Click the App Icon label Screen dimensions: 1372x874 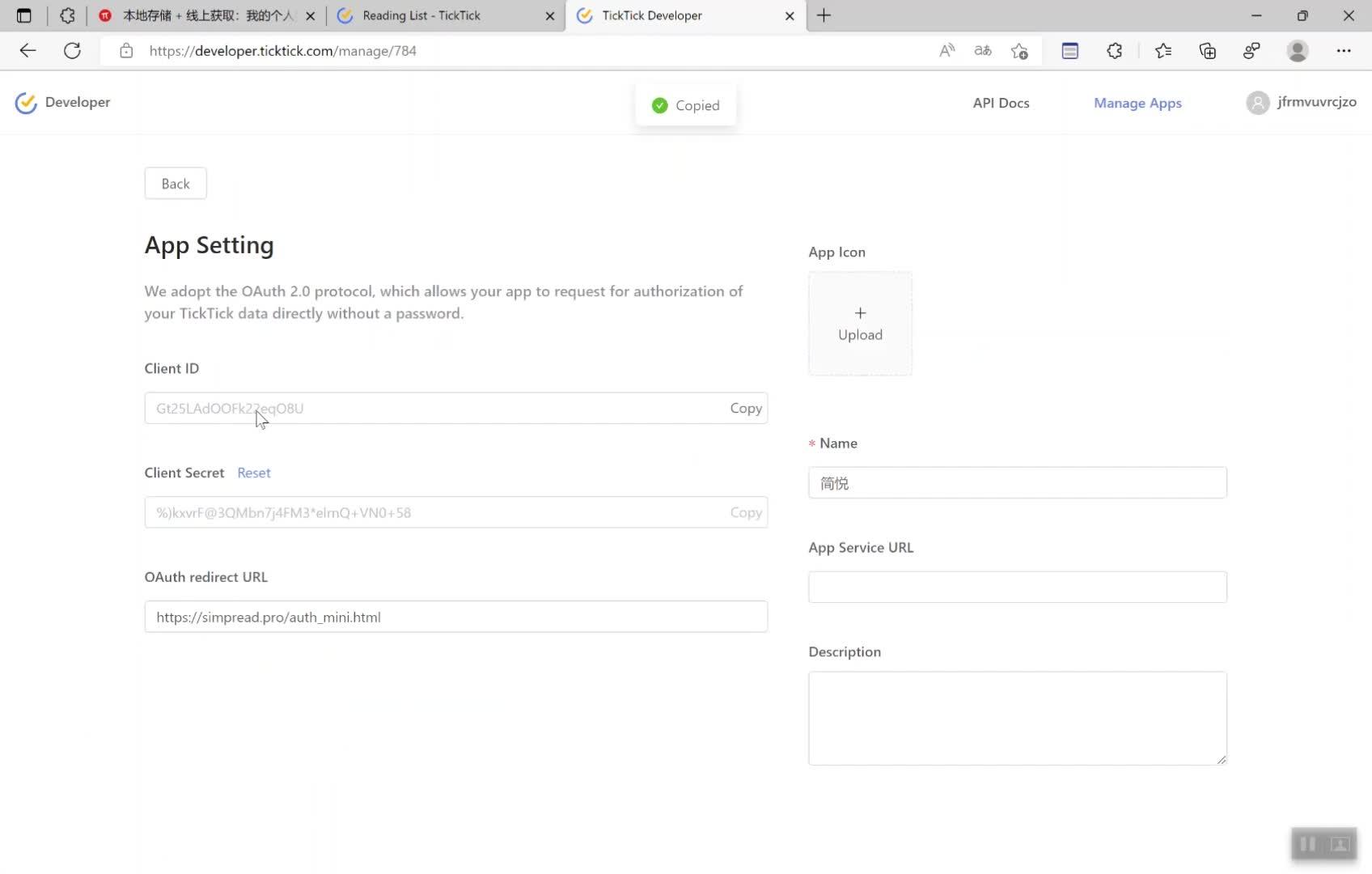[x=837, y=252]
